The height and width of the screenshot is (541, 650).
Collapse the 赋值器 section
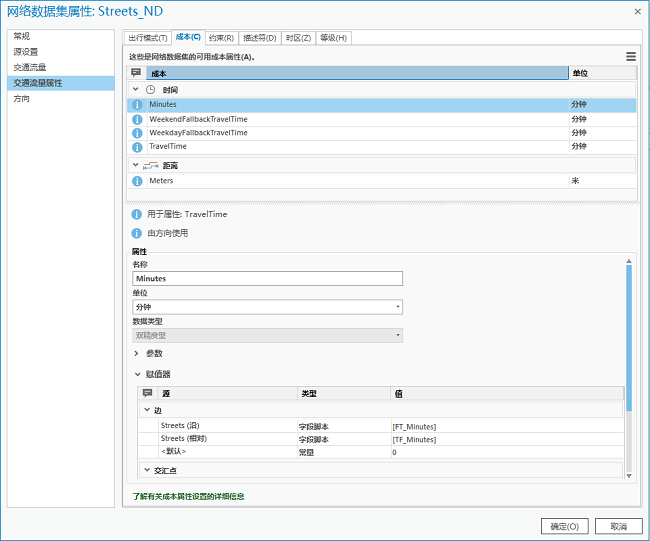click(x=136, y=374)
